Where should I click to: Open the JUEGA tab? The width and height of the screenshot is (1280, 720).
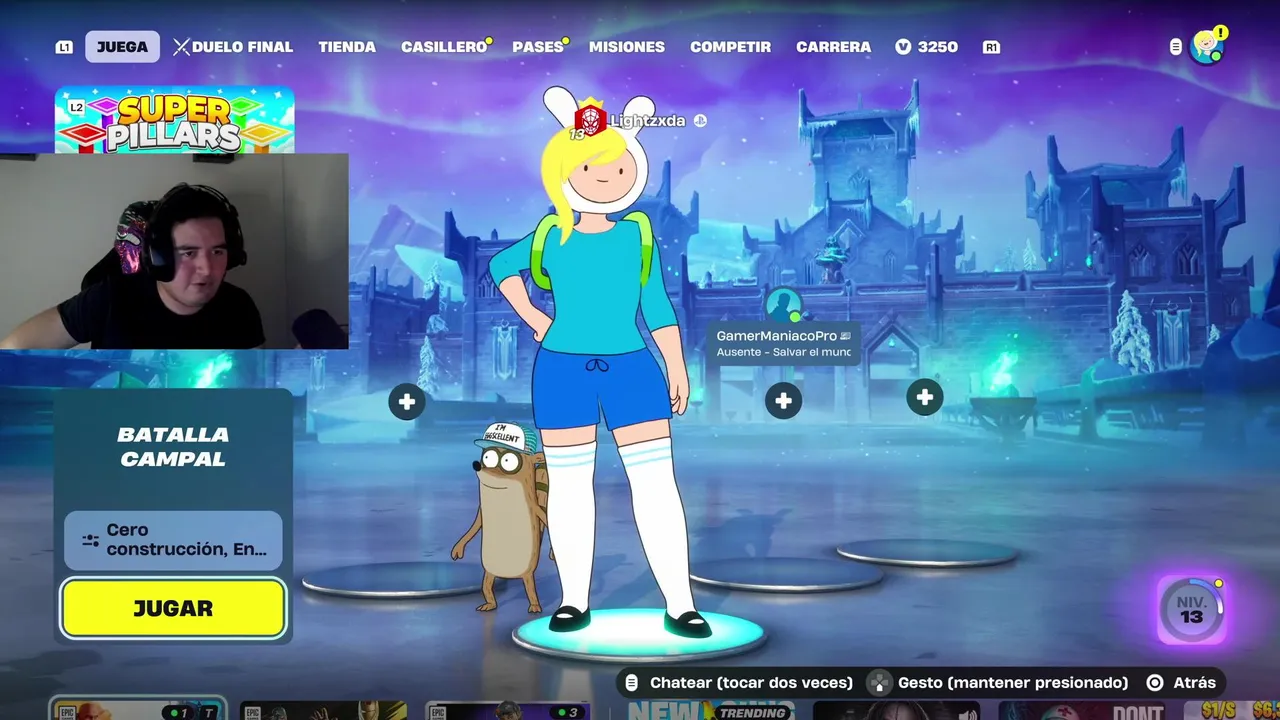pyautogui.click(x=122, y=47)
